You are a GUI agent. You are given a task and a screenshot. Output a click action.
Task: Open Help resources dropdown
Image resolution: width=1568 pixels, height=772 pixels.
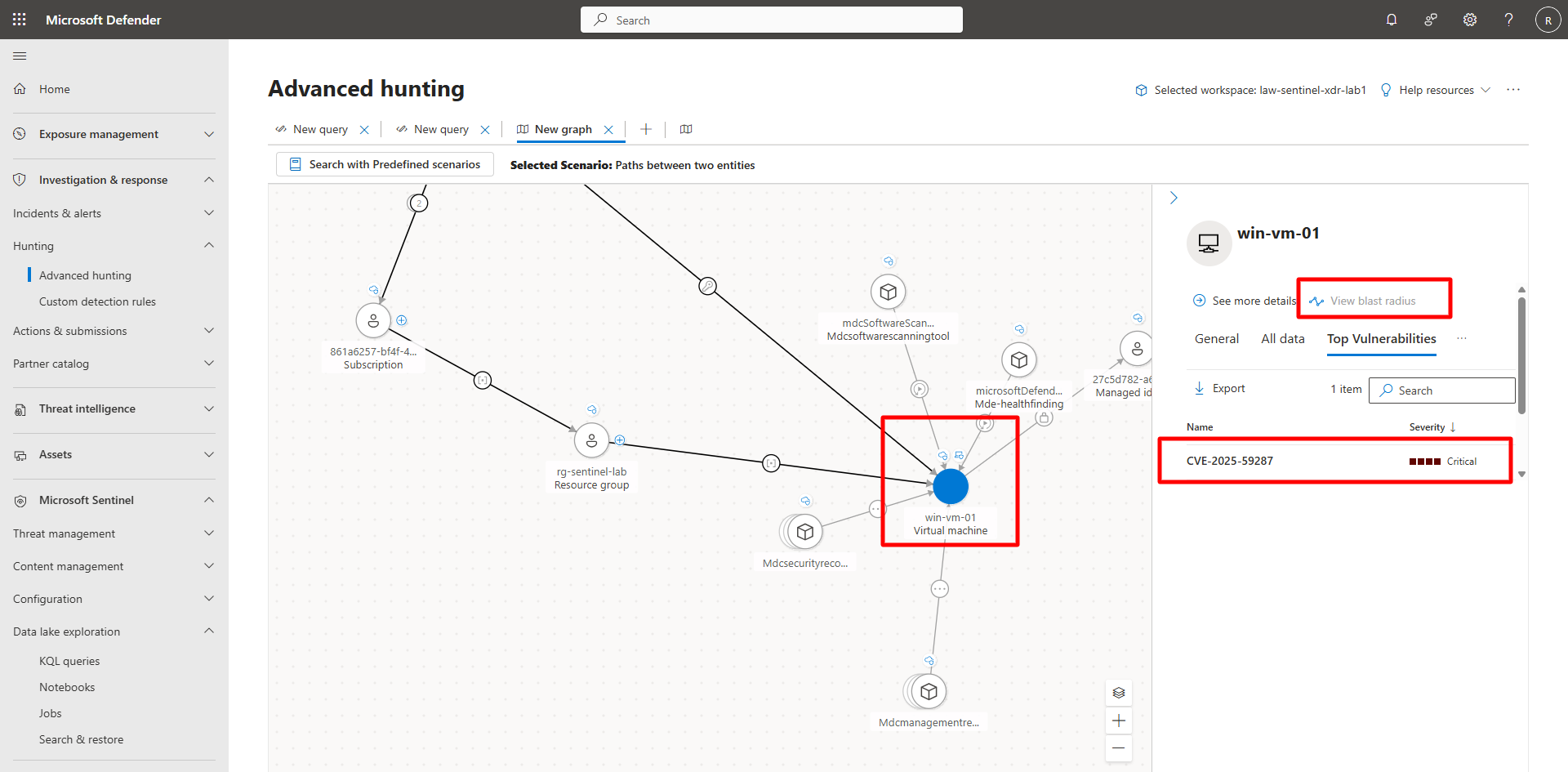[x=1436, y=90]
